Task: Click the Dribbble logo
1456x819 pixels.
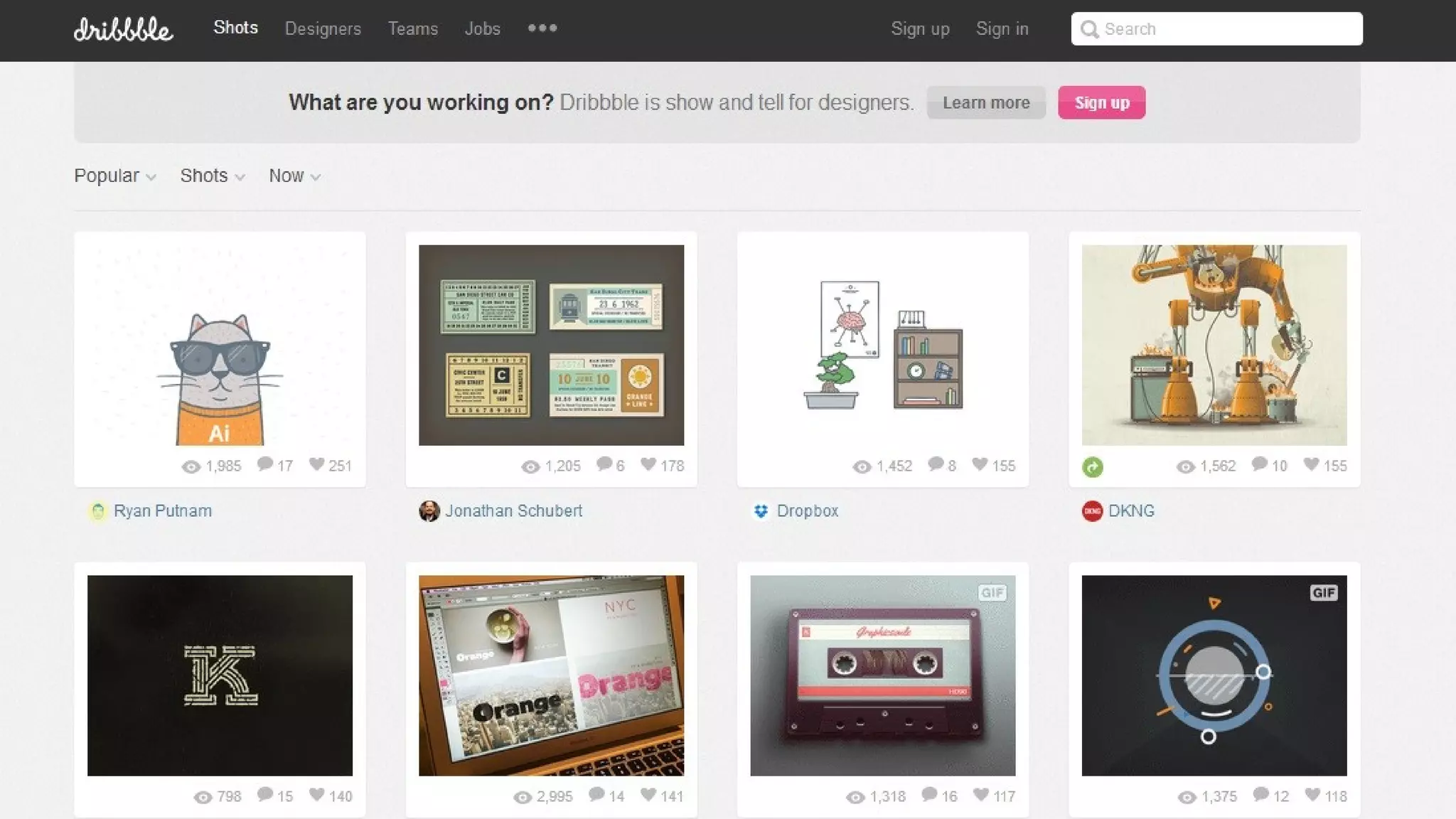Action: click(x=123, y=29)
